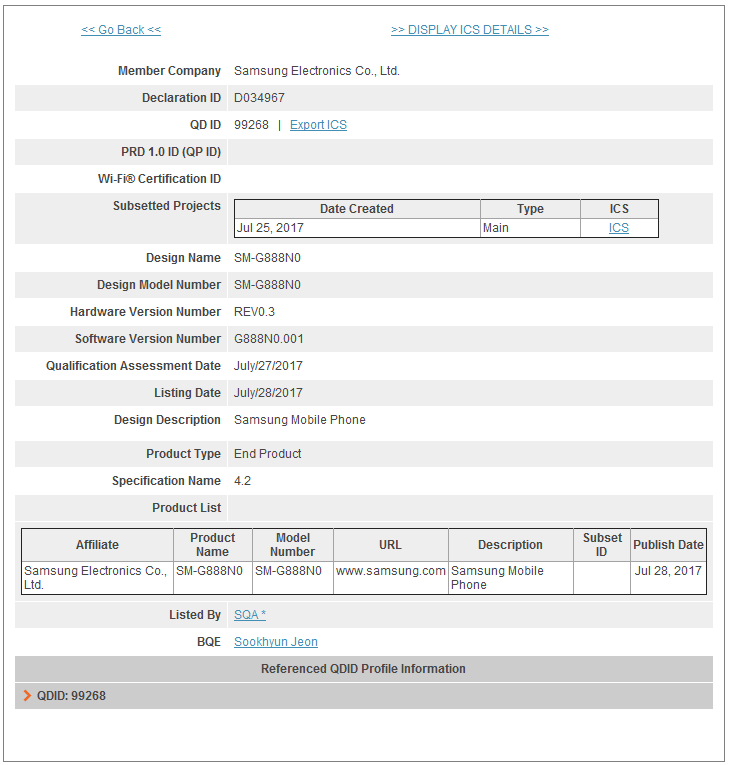
Task: Select Member Company Samsung Electronics Co., Ltd.
Action: (317, 71)
